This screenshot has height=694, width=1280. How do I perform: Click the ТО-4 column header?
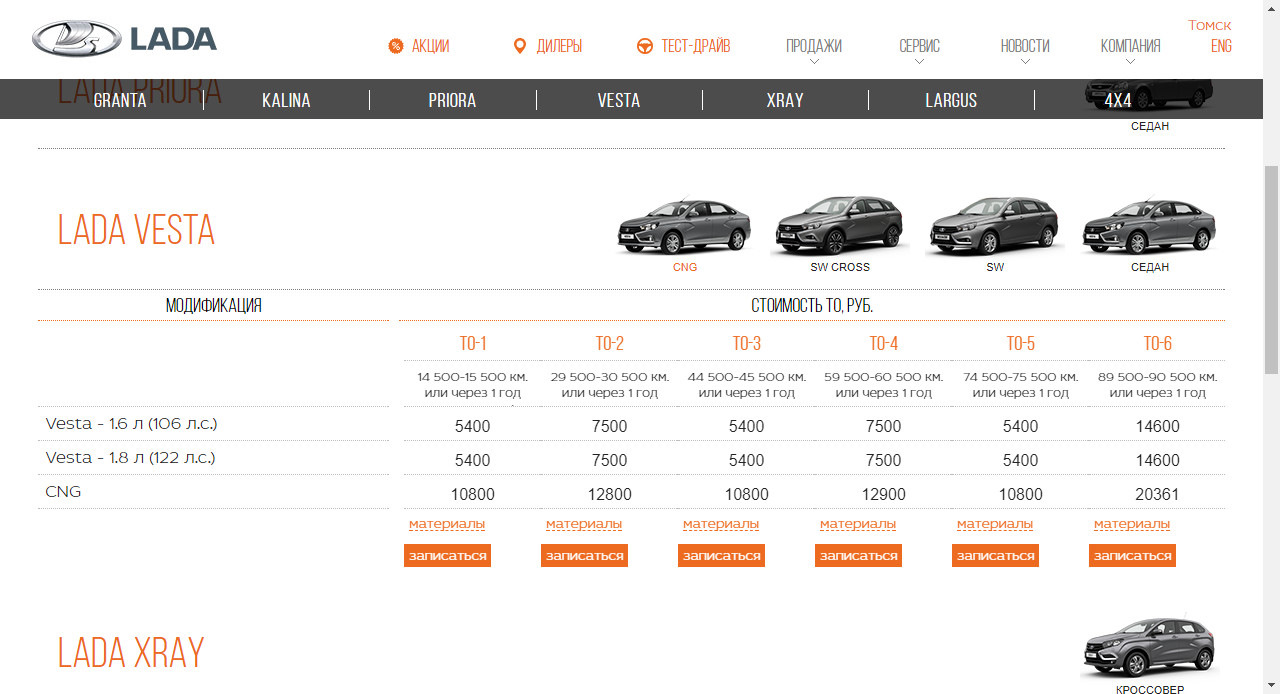point(884,344)
